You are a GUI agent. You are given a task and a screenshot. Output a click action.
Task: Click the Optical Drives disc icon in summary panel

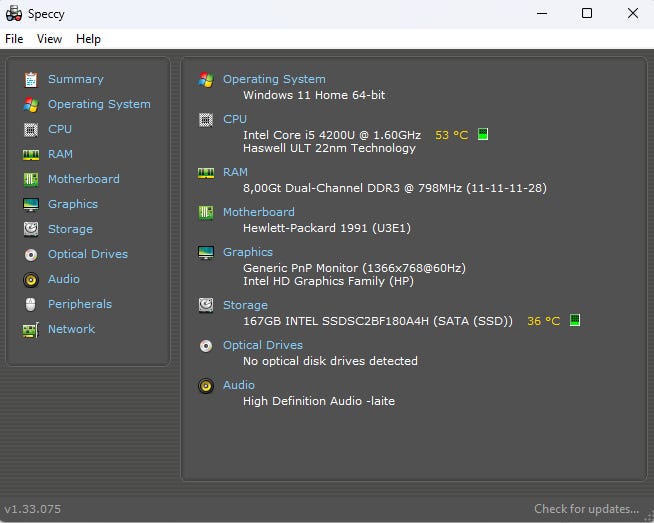[206, 346]
